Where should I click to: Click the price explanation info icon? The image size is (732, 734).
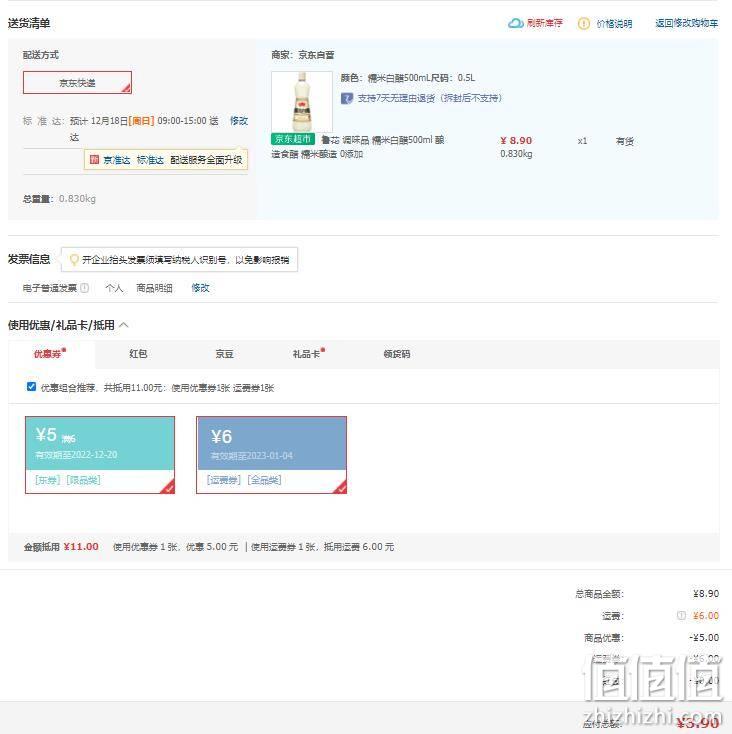(584, 23)
